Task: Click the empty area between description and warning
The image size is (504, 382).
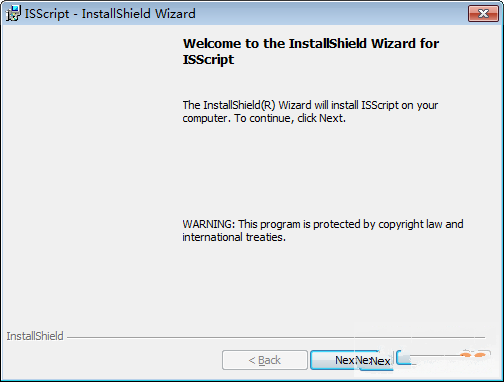Action: (323, 171)
